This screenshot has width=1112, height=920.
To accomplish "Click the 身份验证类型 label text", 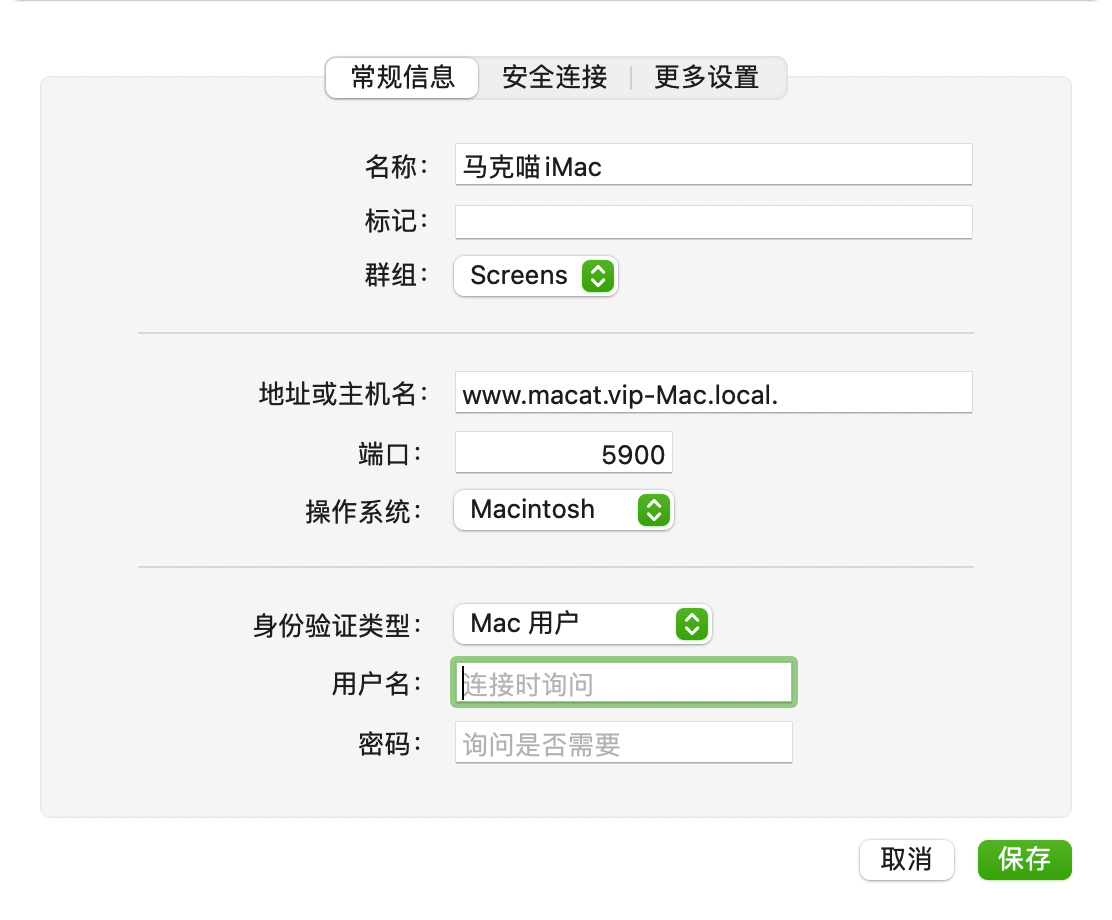I will [340, 626].
